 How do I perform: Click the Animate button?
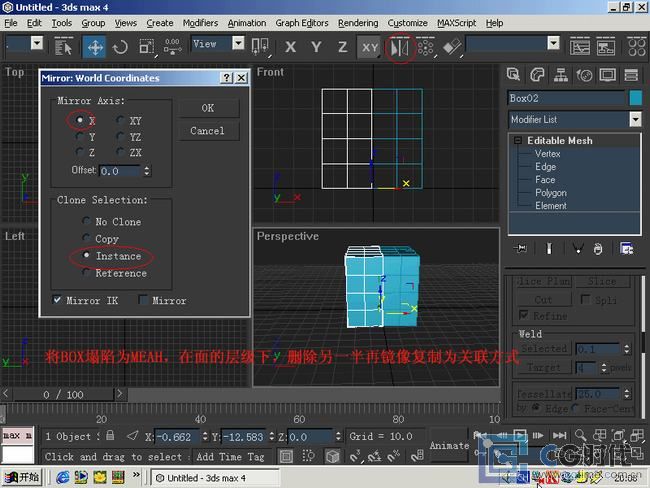449,445
